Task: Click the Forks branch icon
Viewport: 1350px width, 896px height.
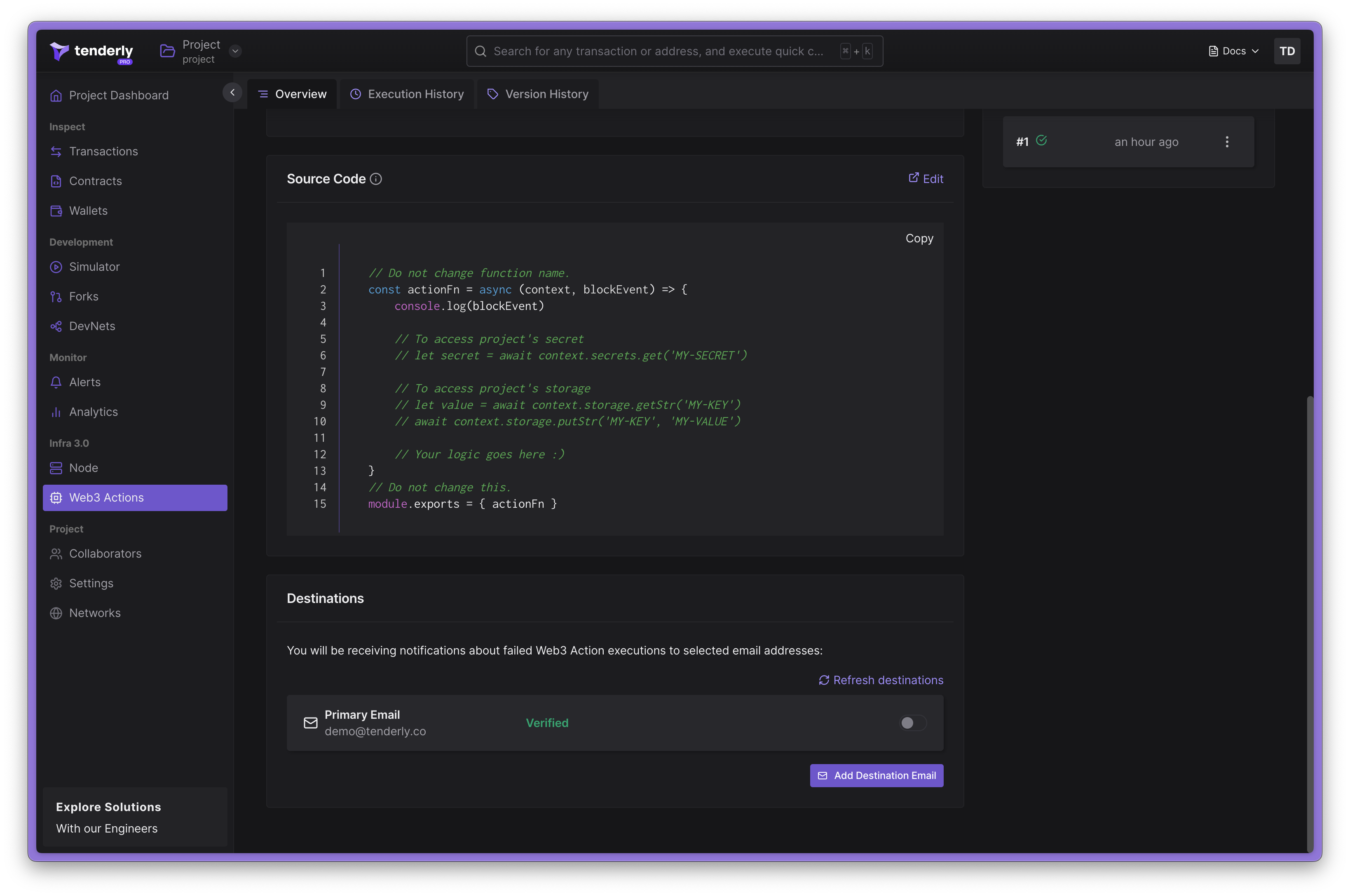Action: tap(56, 297)
